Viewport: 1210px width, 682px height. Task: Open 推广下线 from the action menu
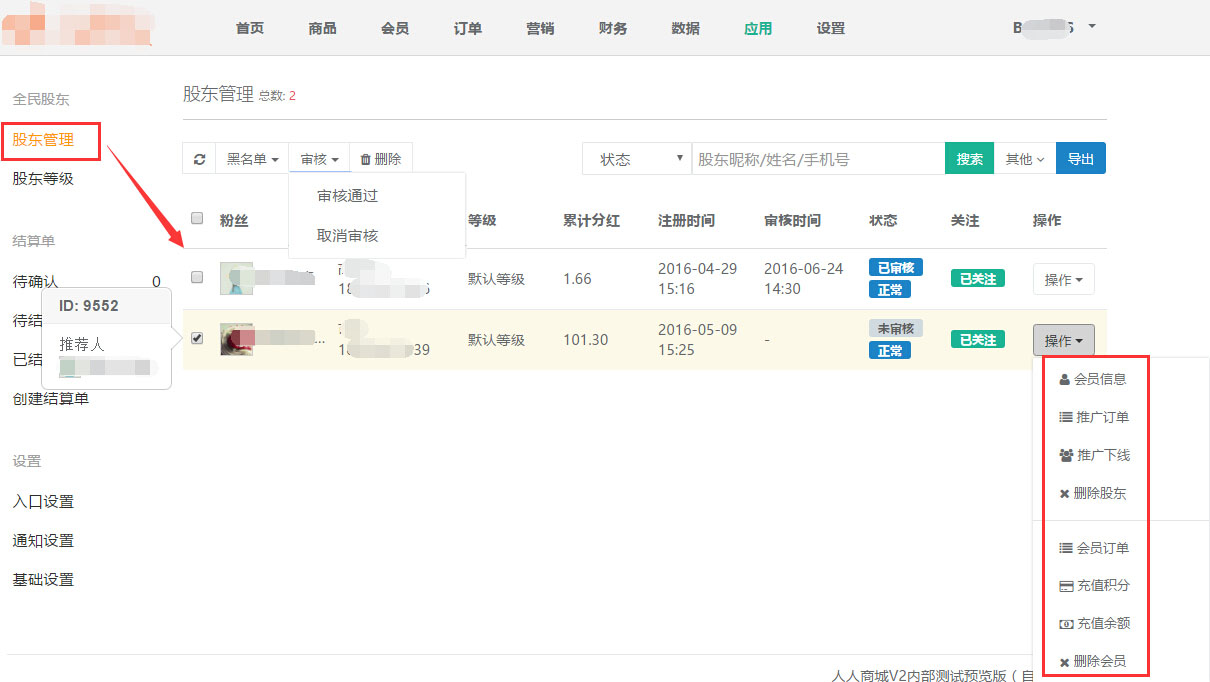[x=1093, y=456]
